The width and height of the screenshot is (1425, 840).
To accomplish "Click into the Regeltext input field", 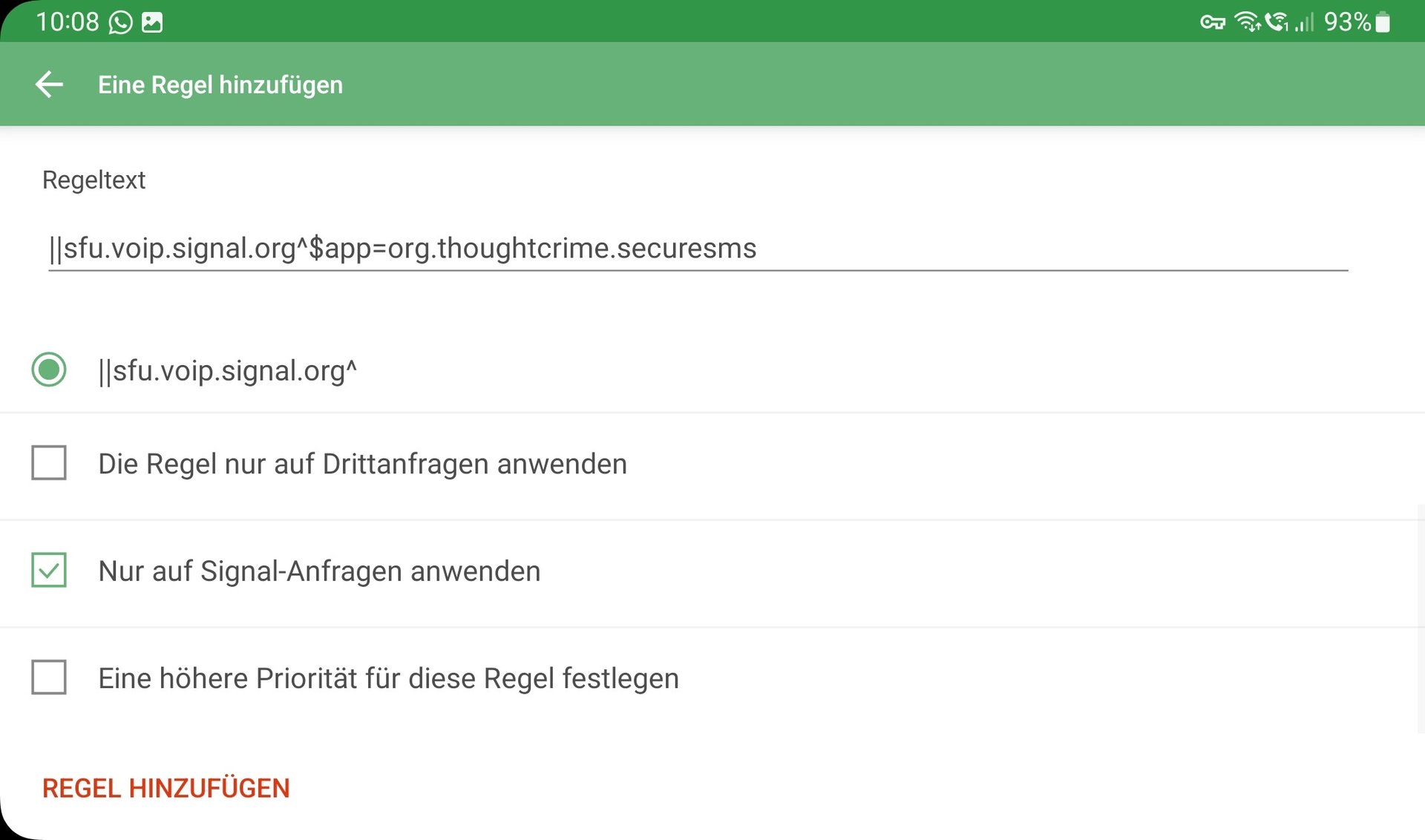I will coord(698,248).
